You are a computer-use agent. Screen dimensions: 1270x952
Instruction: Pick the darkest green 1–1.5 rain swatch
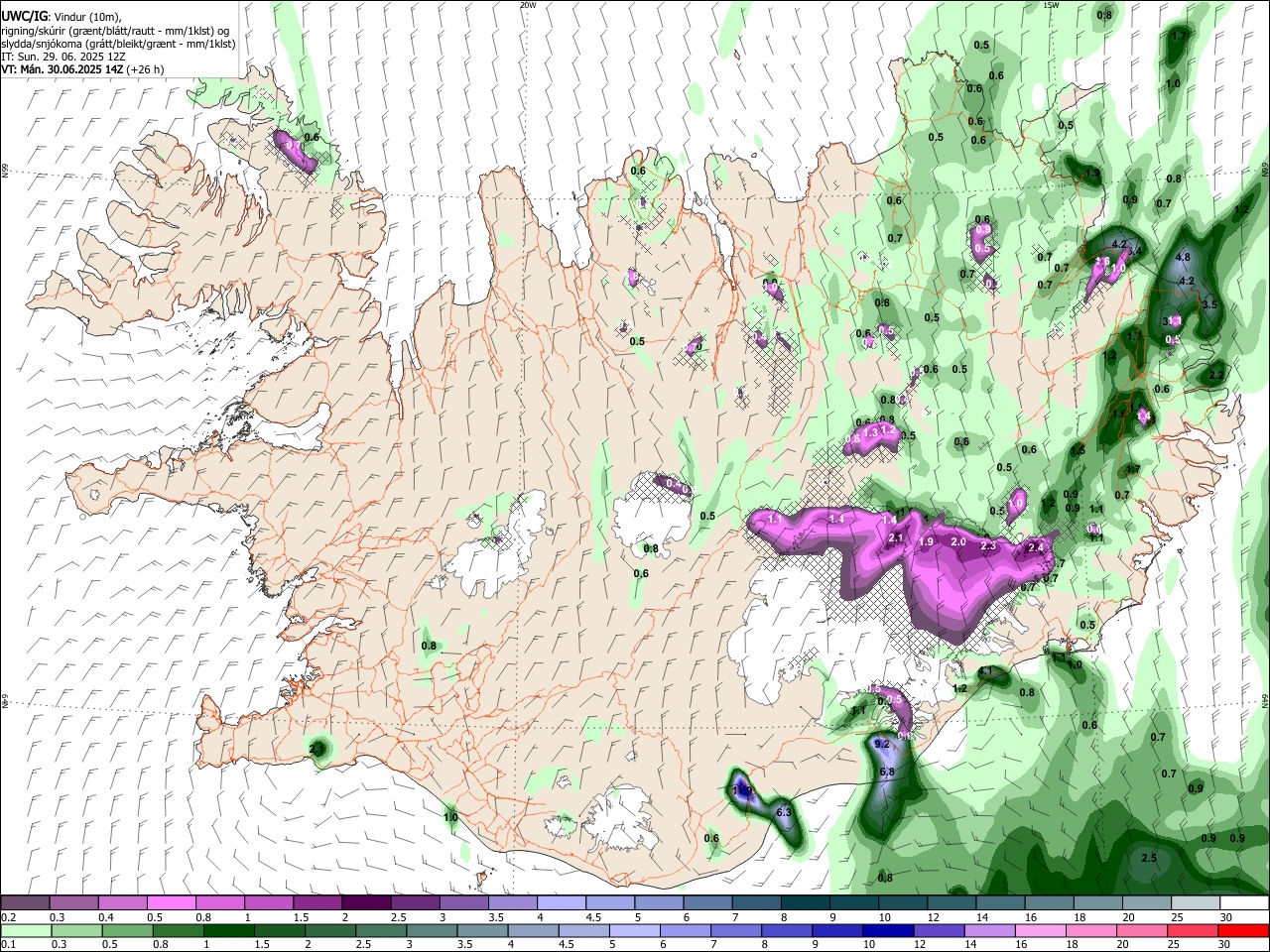[229, 930]
